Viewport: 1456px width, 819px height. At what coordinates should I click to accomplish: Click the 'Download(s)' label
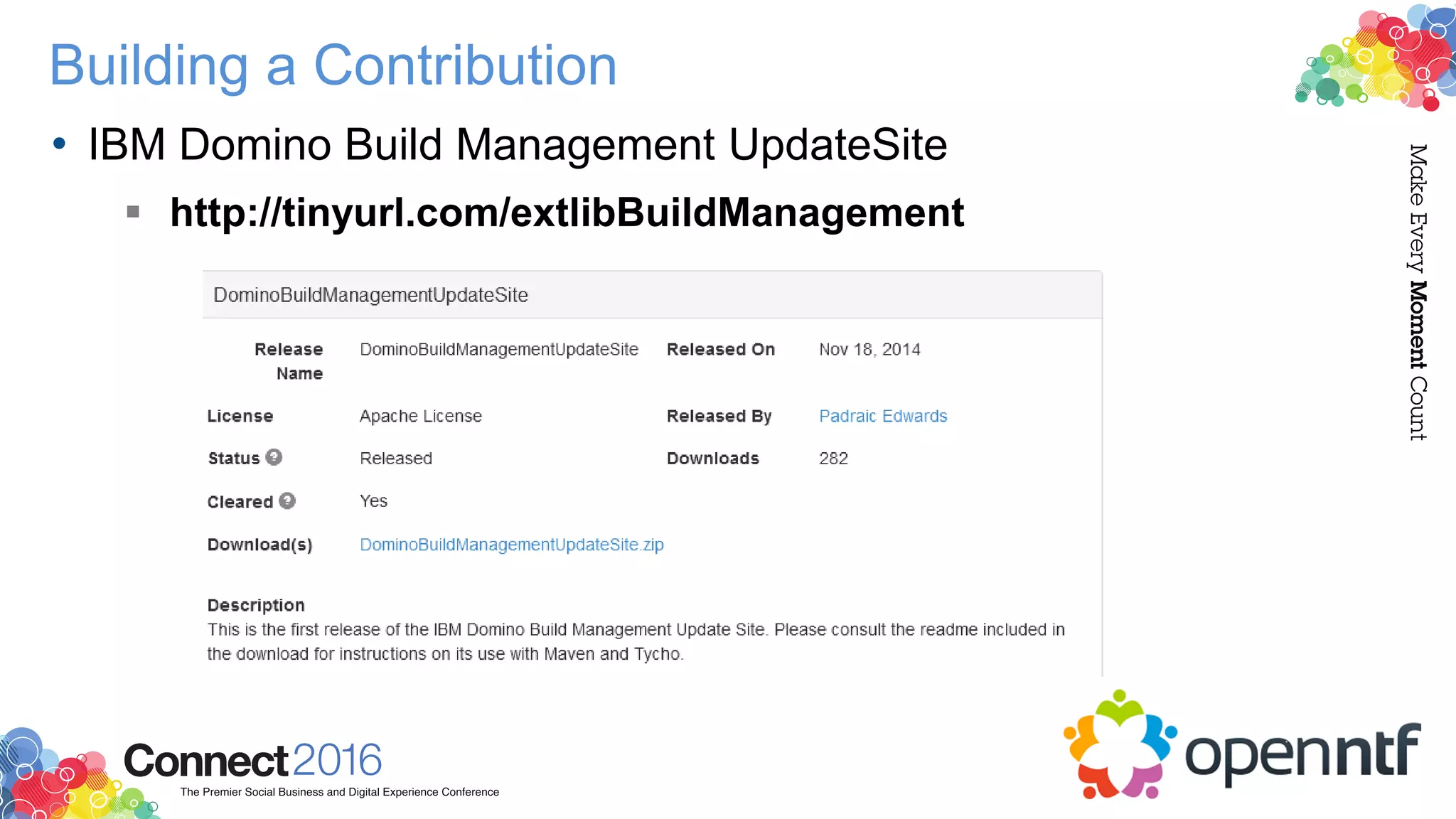(x=259, y=545)
